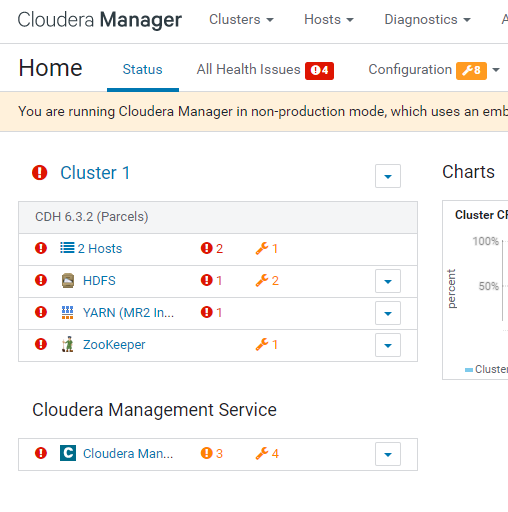The image size is (508, 512).
Task: Open the Clusters menu
Action: click(241, 20)
